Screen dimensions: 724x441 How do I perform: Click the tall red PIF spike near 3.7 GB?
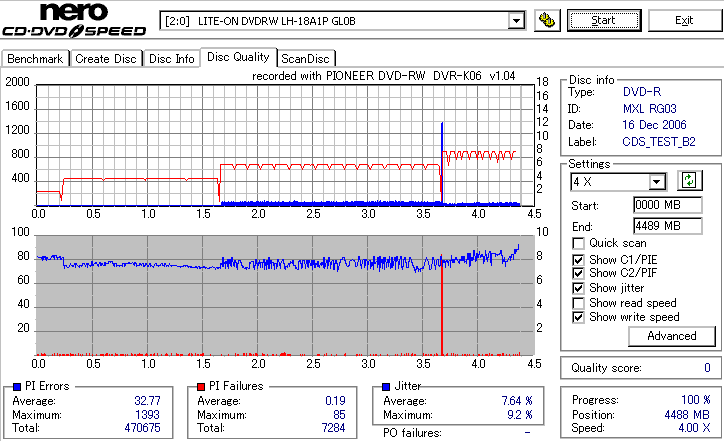pos(442,305)
